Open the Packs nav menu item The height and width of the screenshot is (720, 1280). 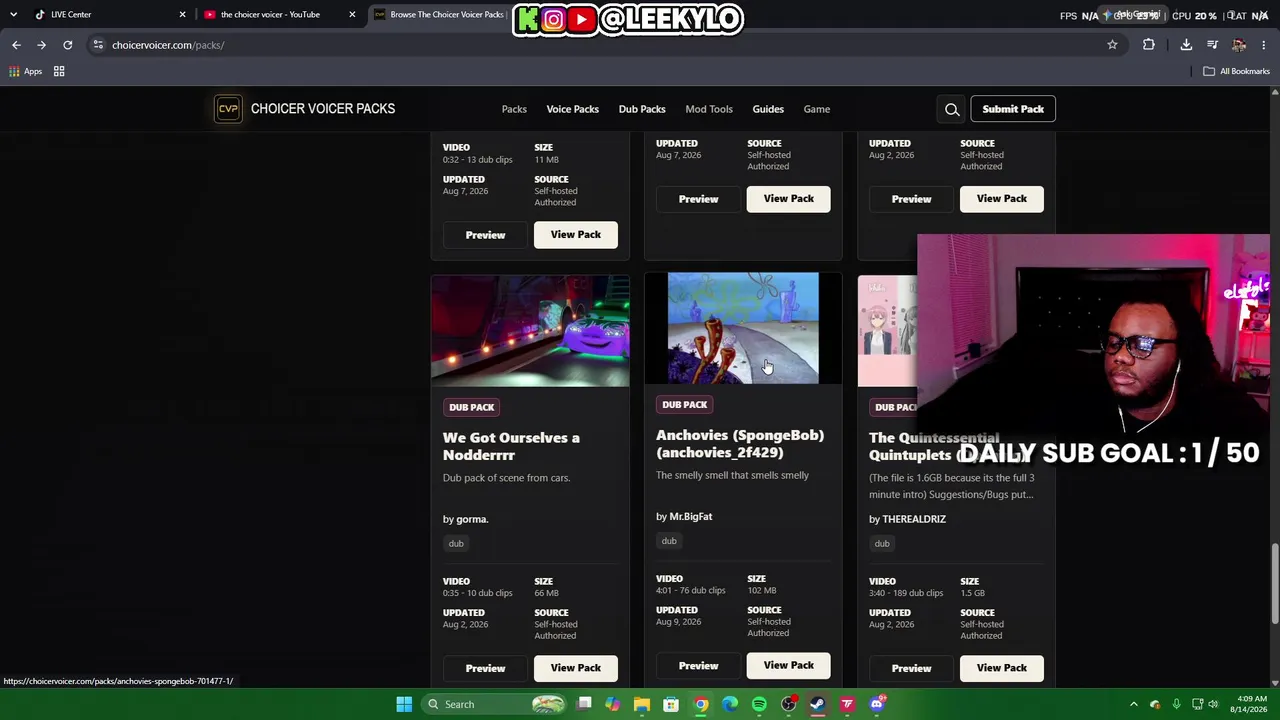[x=514, y=109]
